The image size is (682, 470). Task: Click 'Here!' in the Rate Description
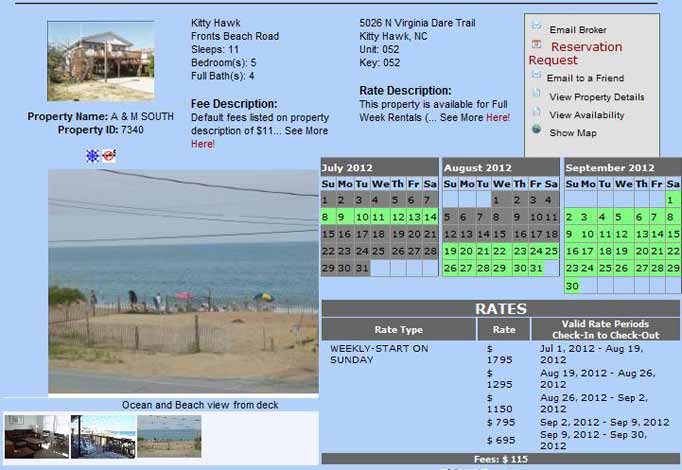click(497, 118)
